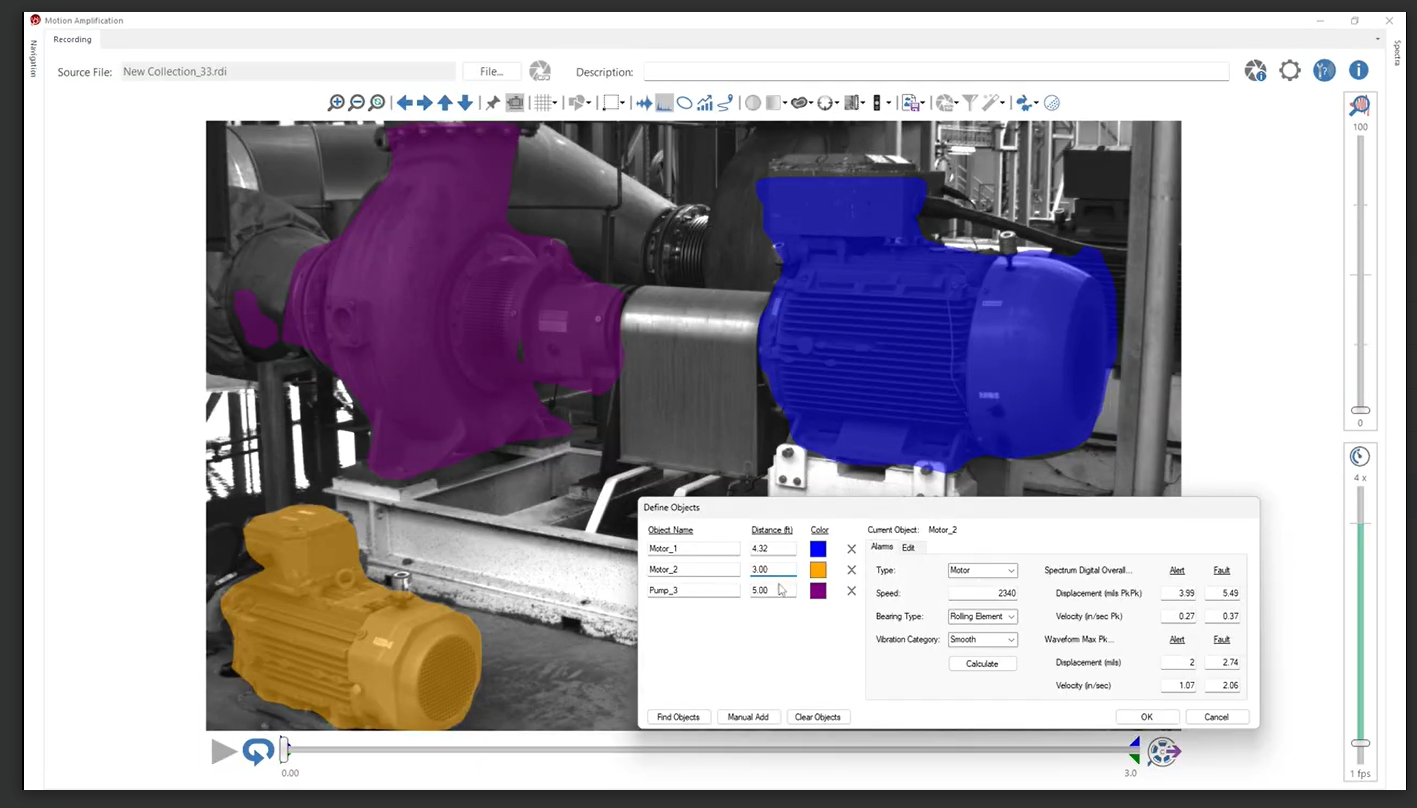Open the Type dropdown showing Motor
This screenshot has height=808, width=1417.
tap(982, 570)
